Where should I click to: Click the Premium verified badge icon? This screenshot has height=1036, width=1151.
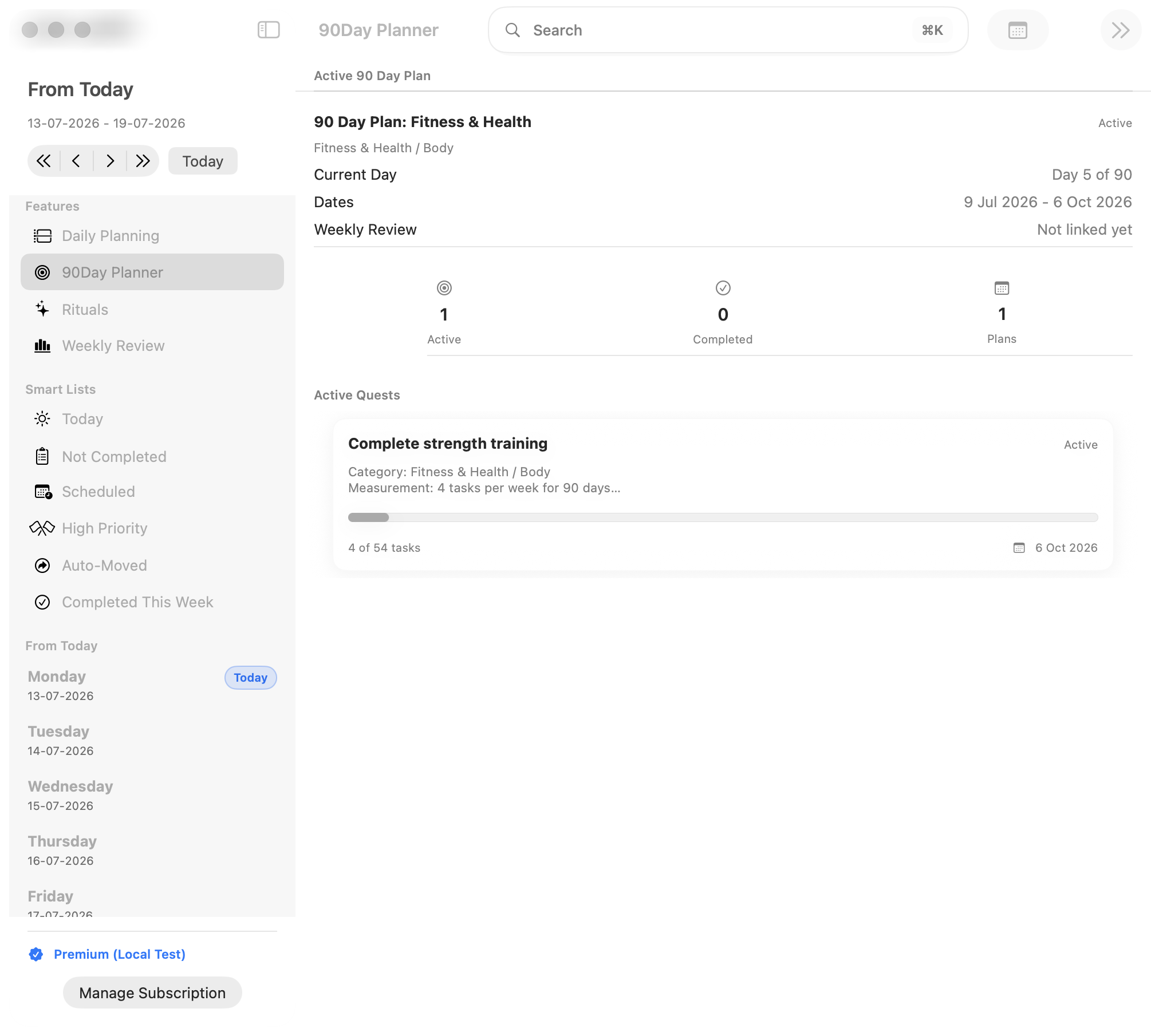coord(36,954)
